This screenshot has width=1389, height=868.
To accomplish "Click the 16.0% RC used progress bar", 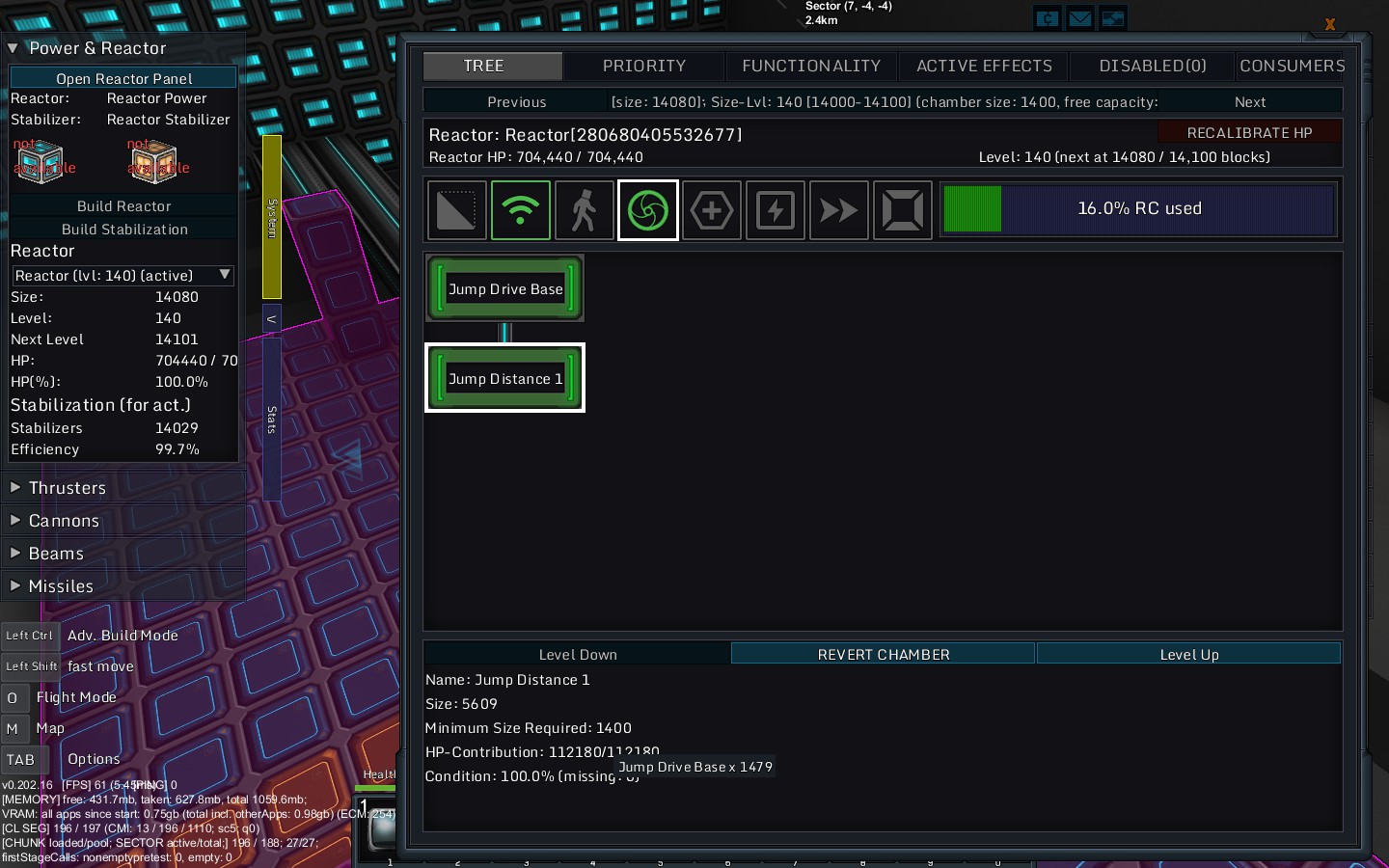I will coord(1138,209).
